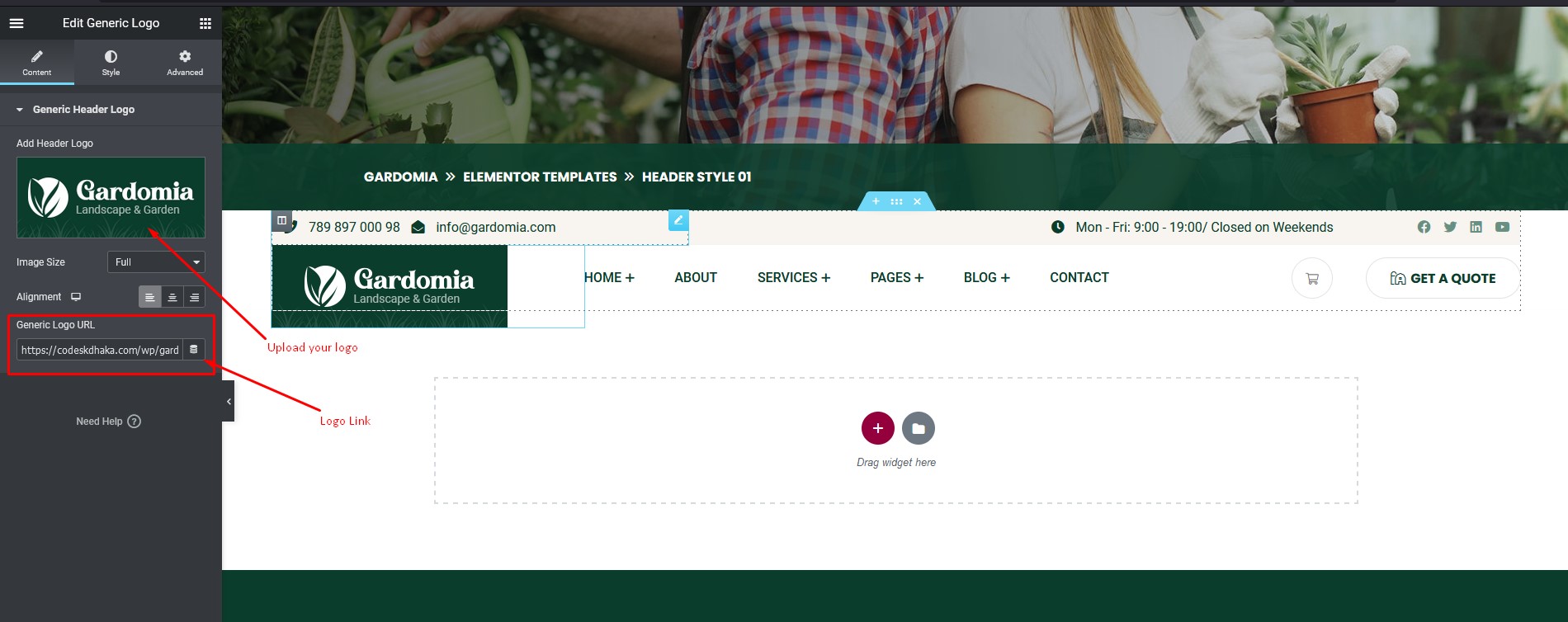Click the Gardomia logo in header preview
This screenshot has height=622, width=1568.
point(390,286)
